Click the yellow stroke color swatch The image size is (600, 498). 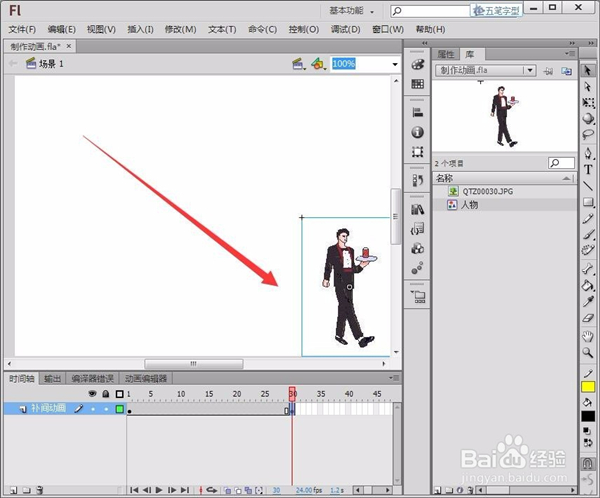(588, 387)
